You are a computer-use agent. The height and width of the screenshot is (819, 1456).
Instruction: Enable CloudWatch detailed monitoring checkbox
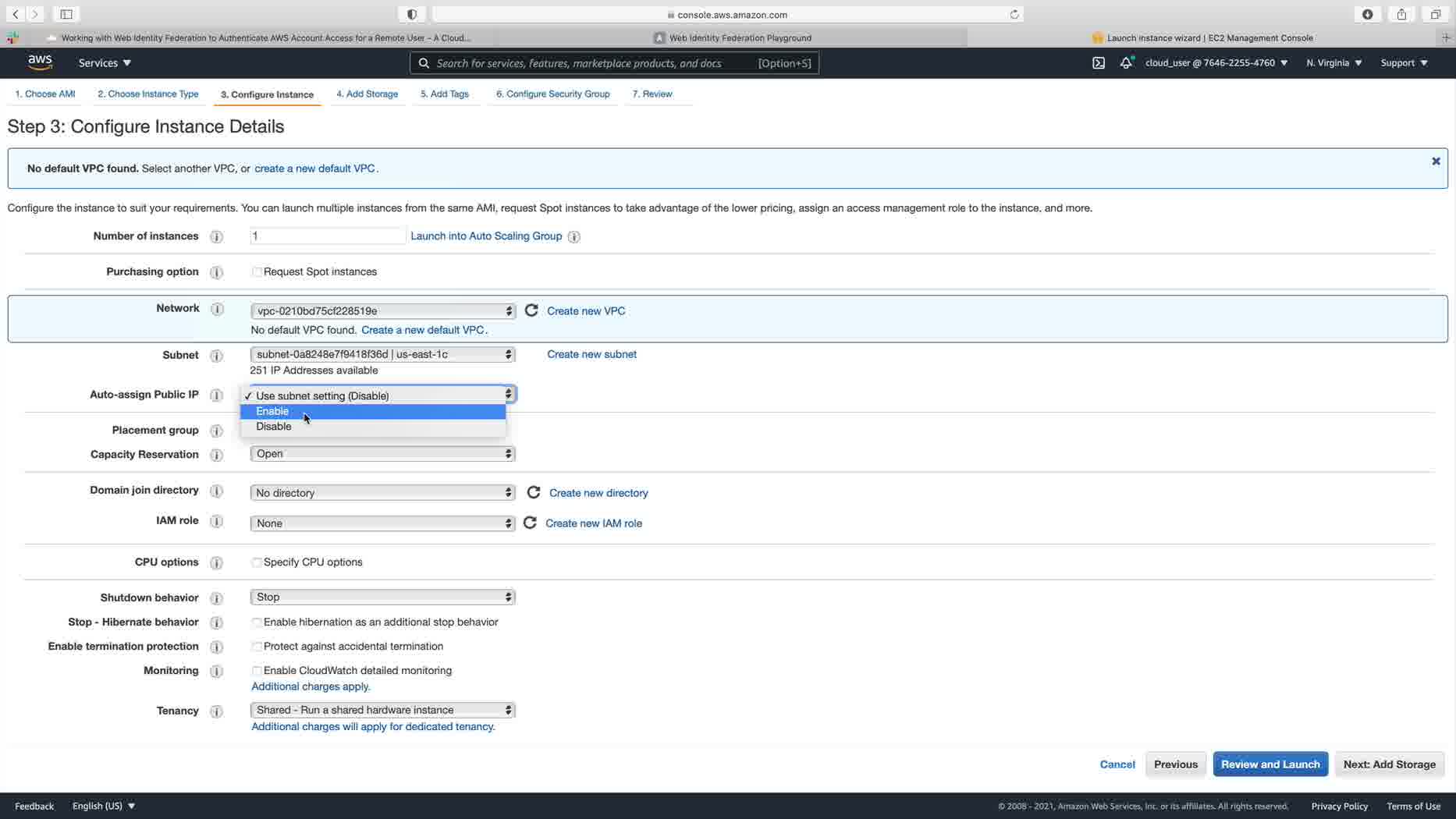point(257,671)
